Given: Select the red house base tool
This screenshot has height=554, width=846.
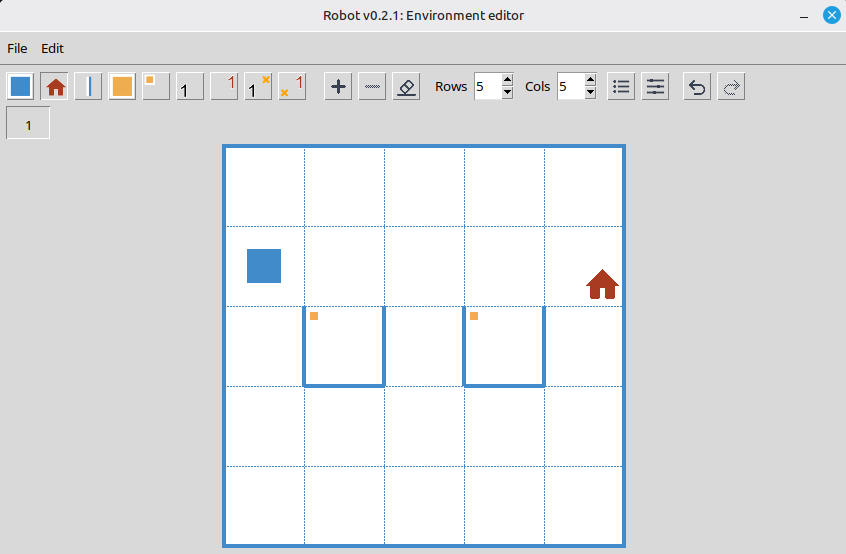Looking at the screenshot, I should [x=54, y=86].
